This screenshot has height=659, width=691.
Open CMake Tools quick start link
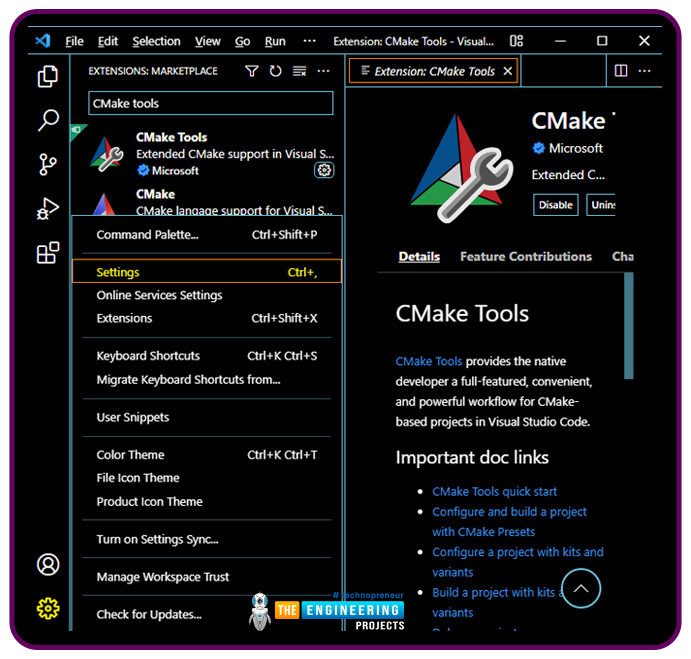(494, 491)
